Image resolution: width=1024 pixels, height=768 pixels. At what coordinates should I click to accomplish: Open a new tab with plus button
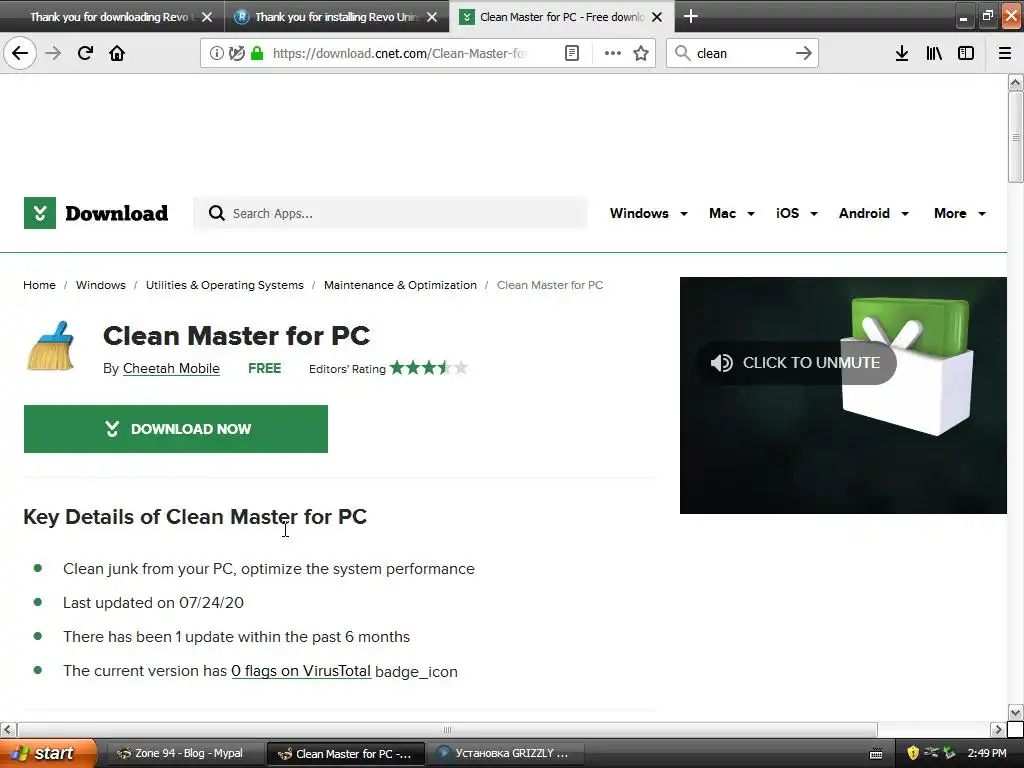point(690,16)
